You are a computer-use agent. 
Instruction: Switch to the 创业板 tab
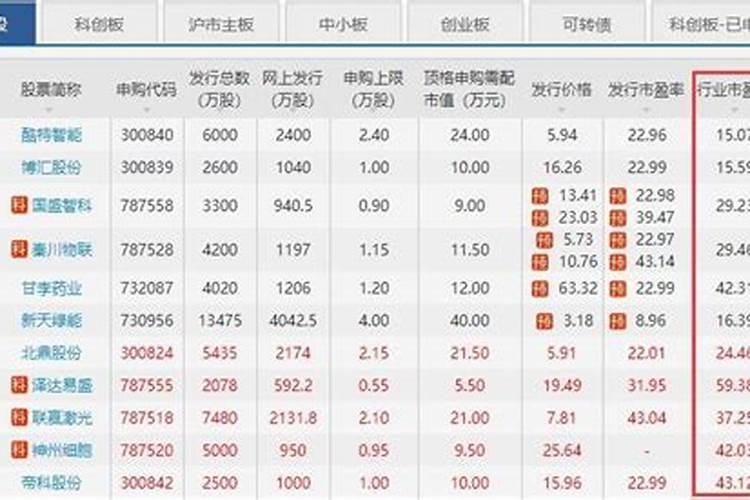point(465,23)
